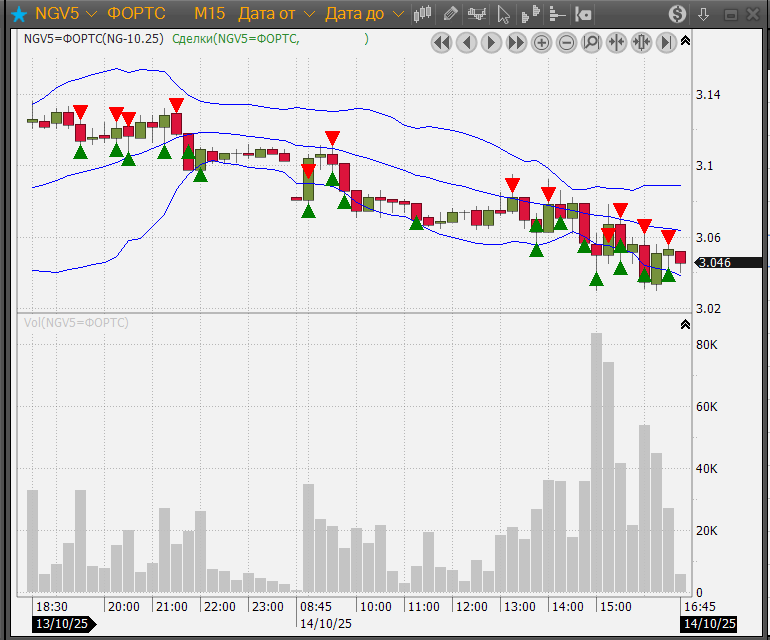The image size is (770, 640).
Task: Click the 08:45 time axis label
Action: [316, 607]
